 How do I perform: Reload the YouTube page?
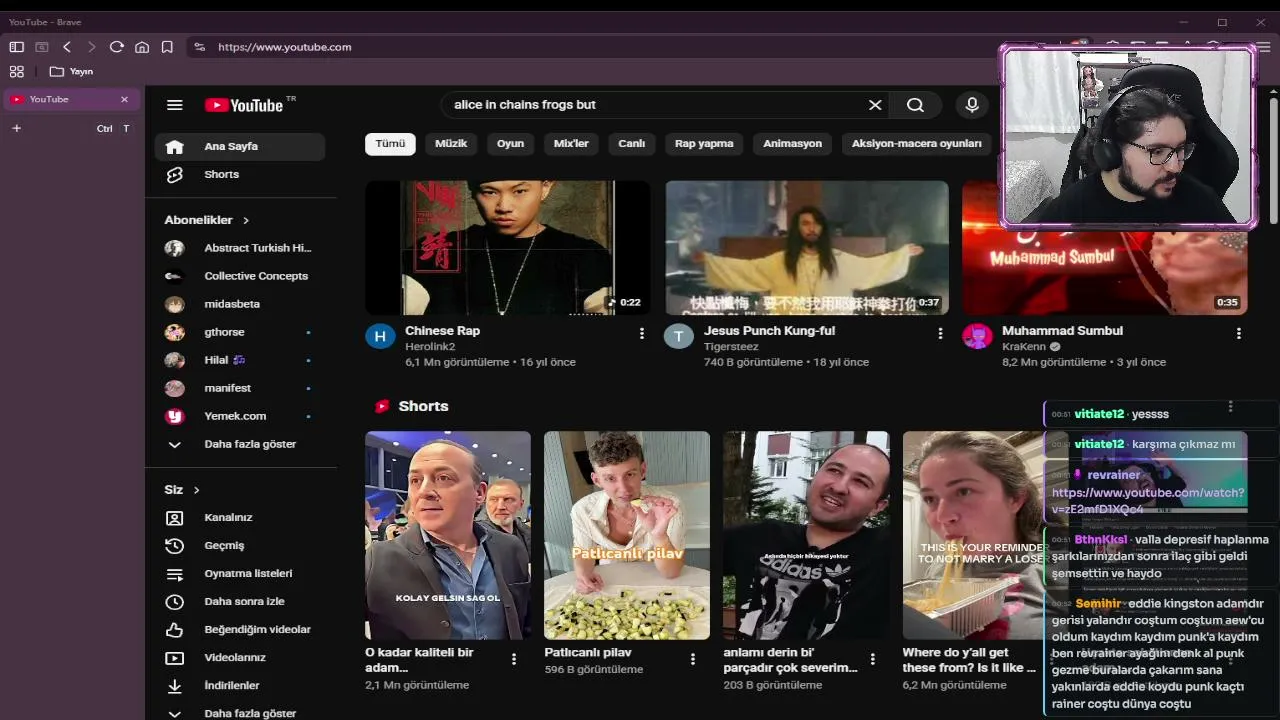point(116,47)
